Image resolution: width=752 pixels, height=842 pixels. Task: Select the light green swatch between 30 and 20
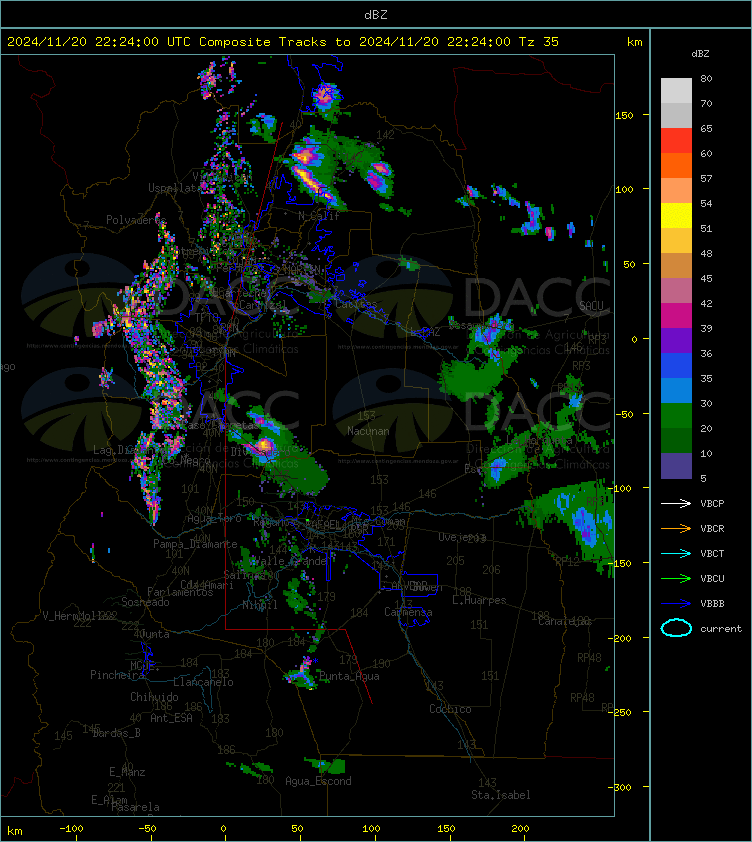click(676, 416)
